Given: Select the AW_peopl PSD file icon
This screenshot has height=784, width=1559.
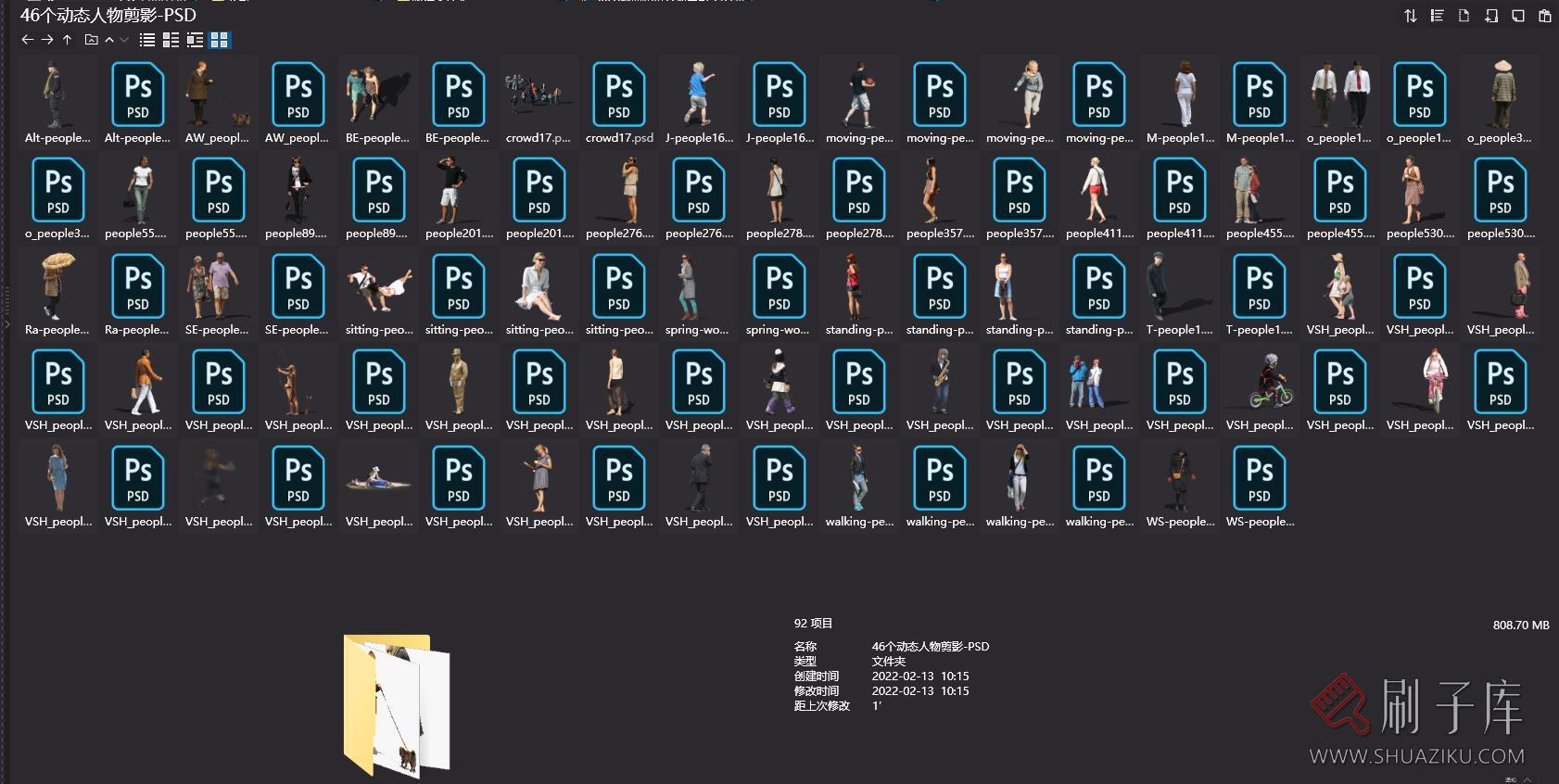Looking at the screenshot, I should (298, 95).
